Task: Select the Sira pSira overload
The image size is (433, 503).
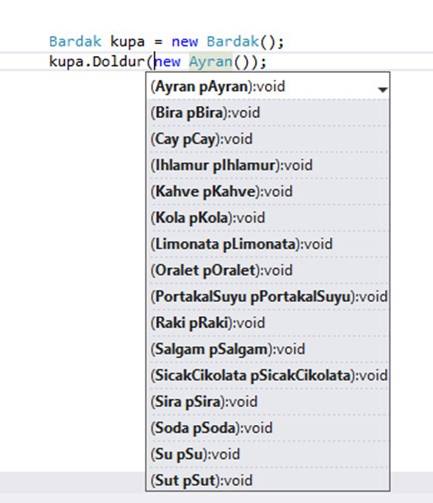Action: pos(268,402)
